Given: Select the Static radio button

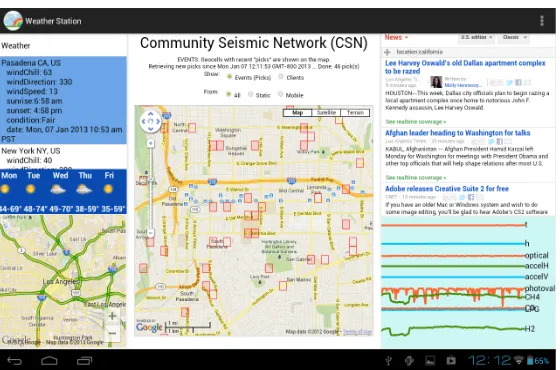Looking at the screenshot, I should coord(250,94).
